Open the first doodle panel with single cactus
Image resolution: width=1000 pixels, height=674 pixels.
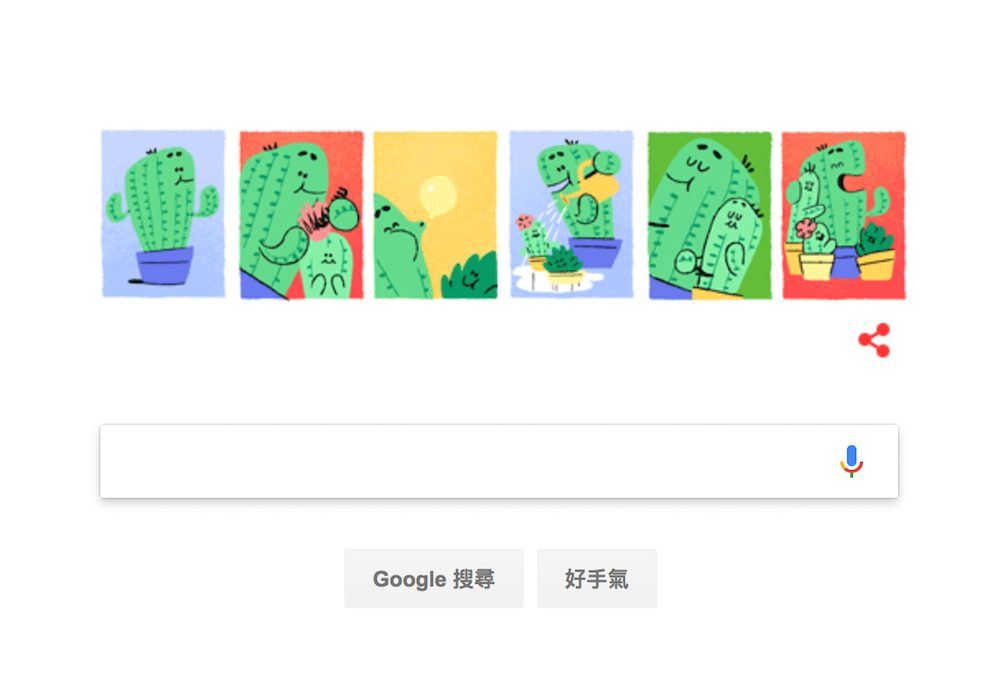pos(164,214)
